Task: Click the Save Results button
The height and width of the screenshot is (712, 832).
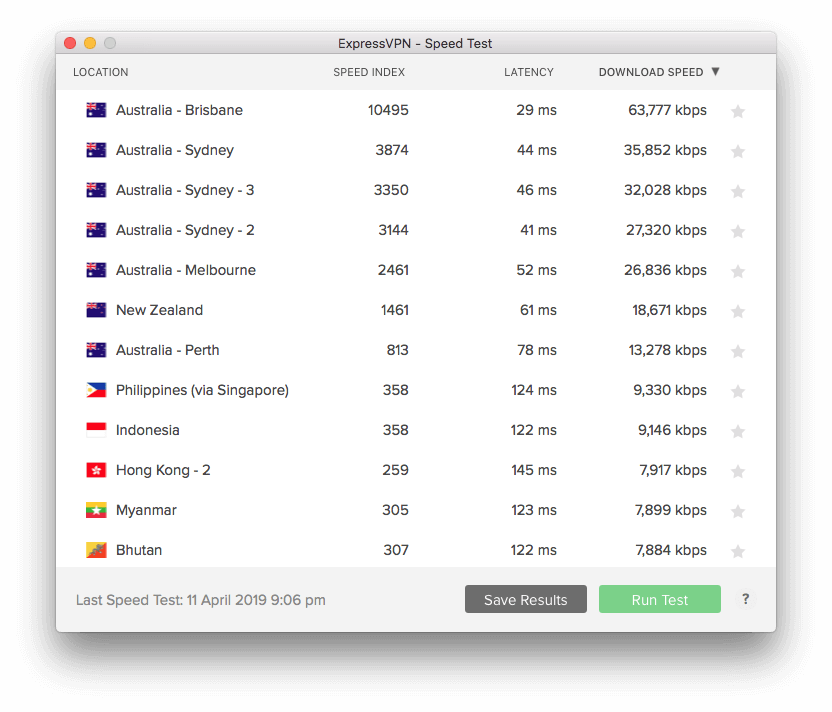Action: coord(526,600)
